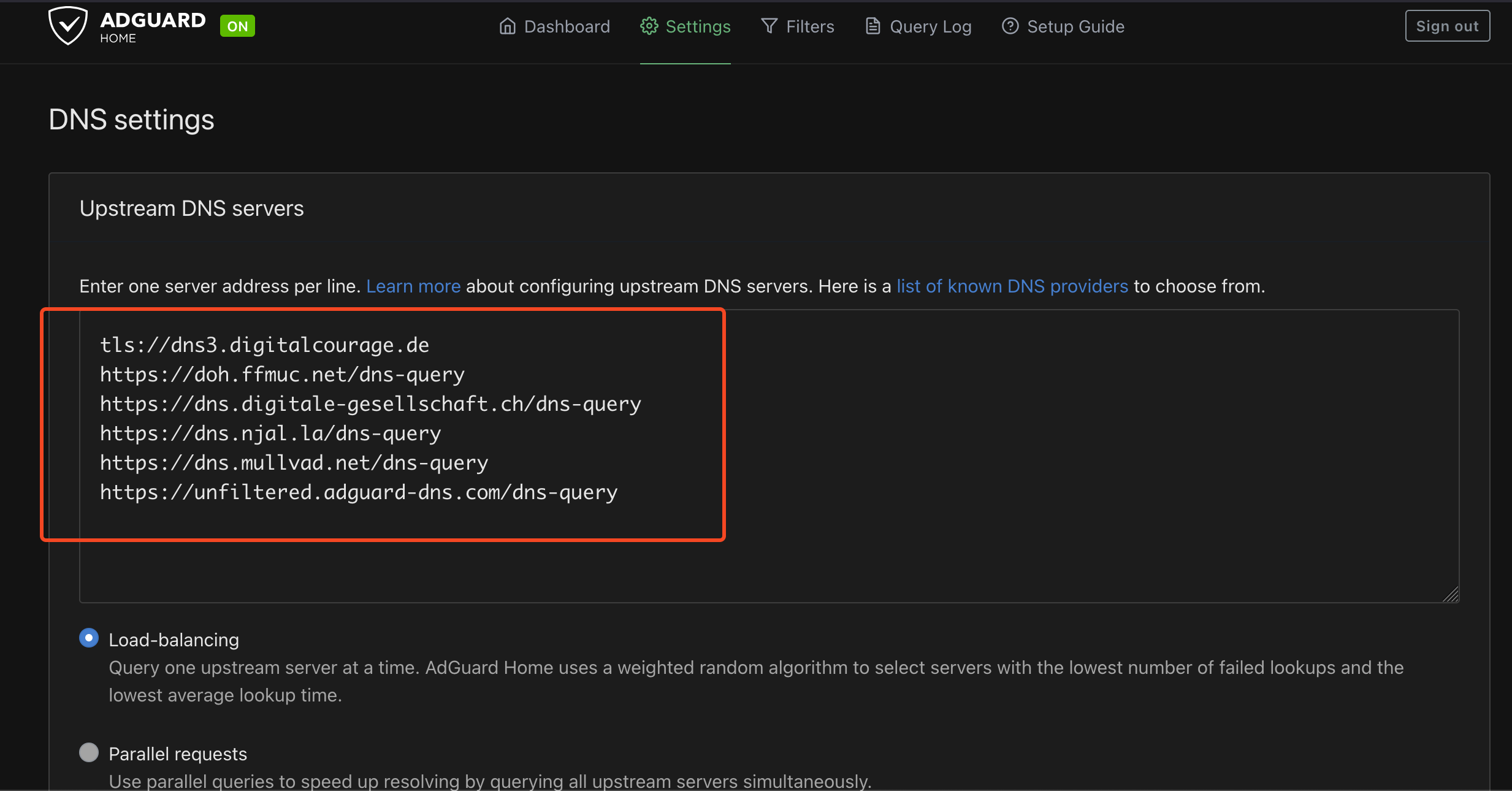Click the green ON status badge
This screenshot has height=791, width=1512.
[237, 26]
